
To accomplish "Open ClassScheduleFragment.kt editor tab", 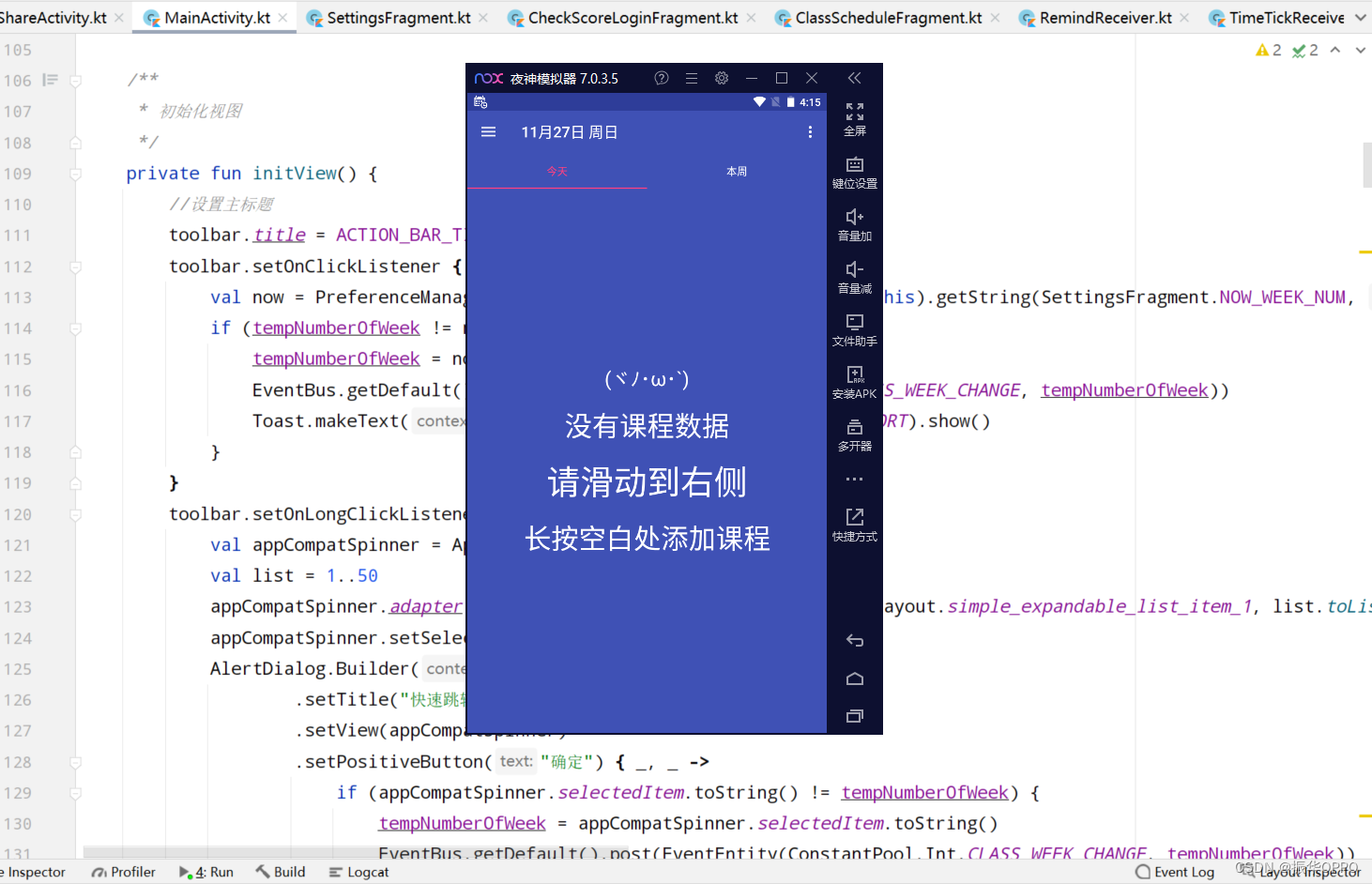I will click(x=888, y=18).
